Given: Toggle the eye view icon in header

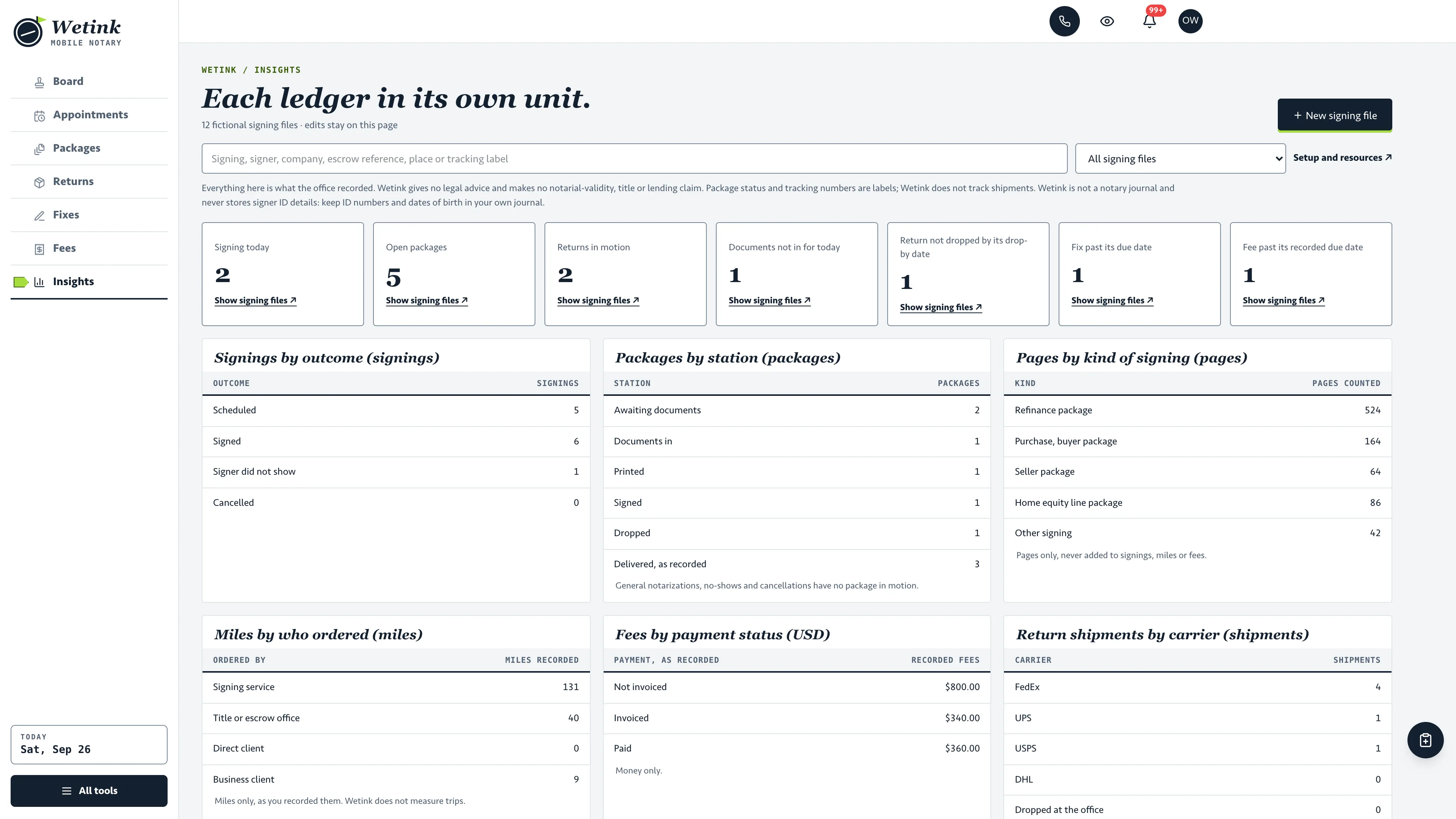Looking at the screenshot, I should coord(1107,21).
